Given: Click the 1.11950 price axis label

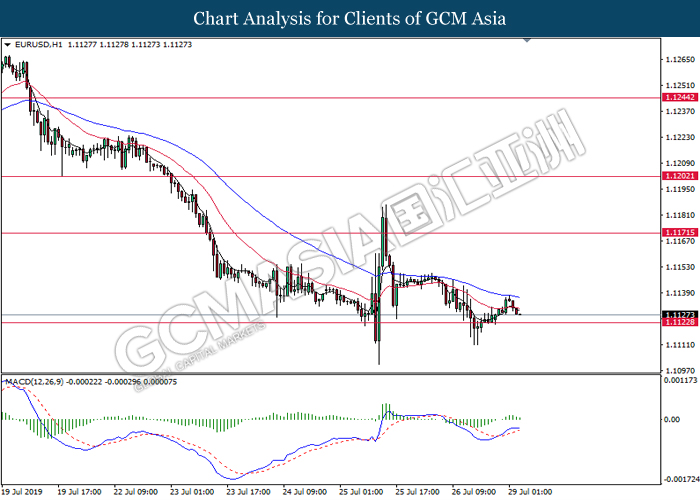Looking at the screenshot, I should (x=680, y=189).
